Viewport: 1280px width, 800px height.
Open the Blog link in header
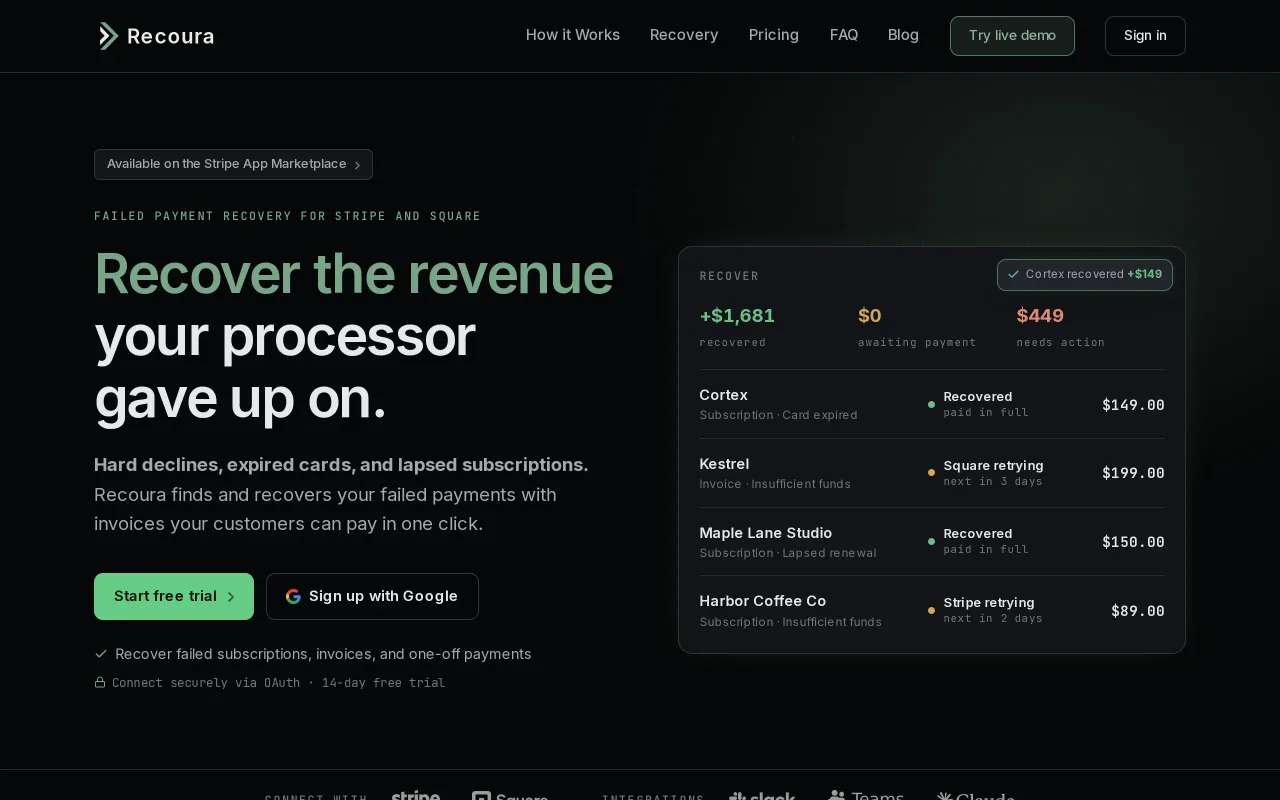pos(903,35)
